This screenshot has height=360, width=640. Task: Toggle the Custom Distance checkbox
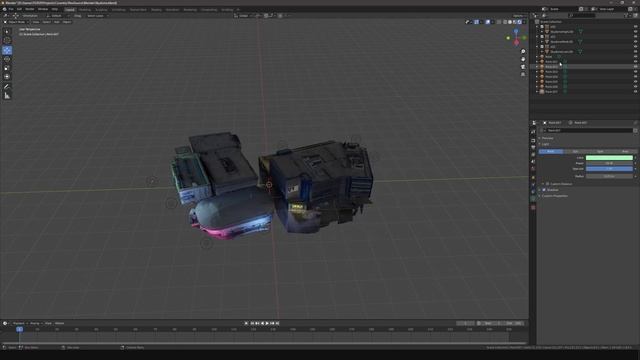pyautogui.click(x=547, y=184)
